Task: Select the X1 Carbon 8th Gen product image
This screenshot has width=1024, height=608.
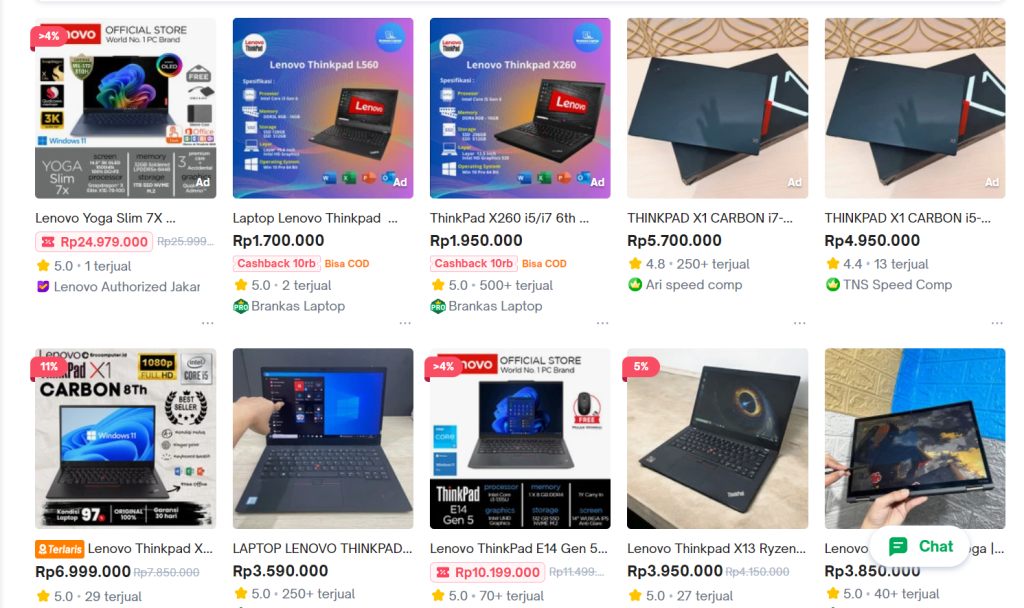Action: 125,438
